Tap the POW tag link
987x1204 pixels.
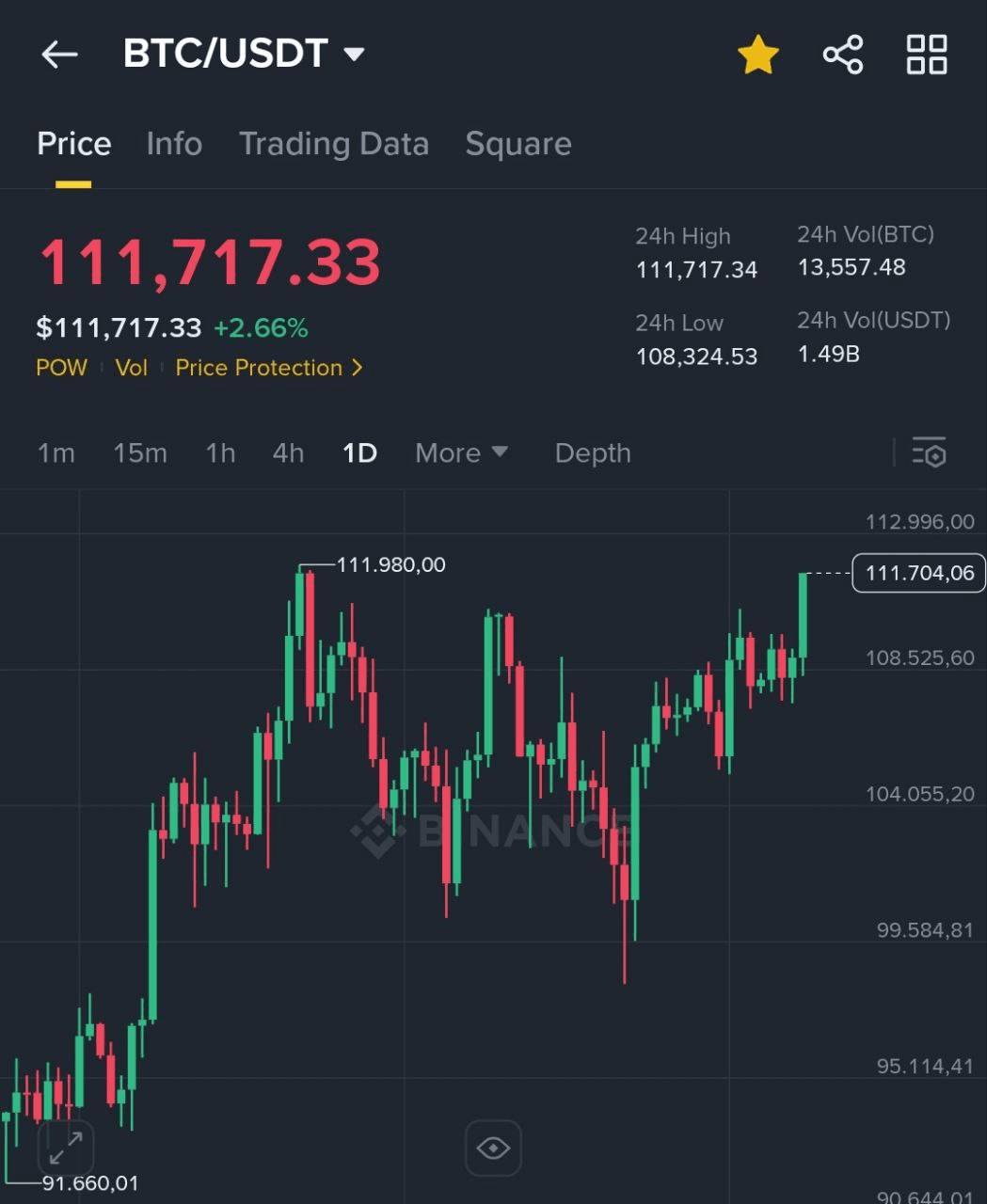tap(61, 368)
